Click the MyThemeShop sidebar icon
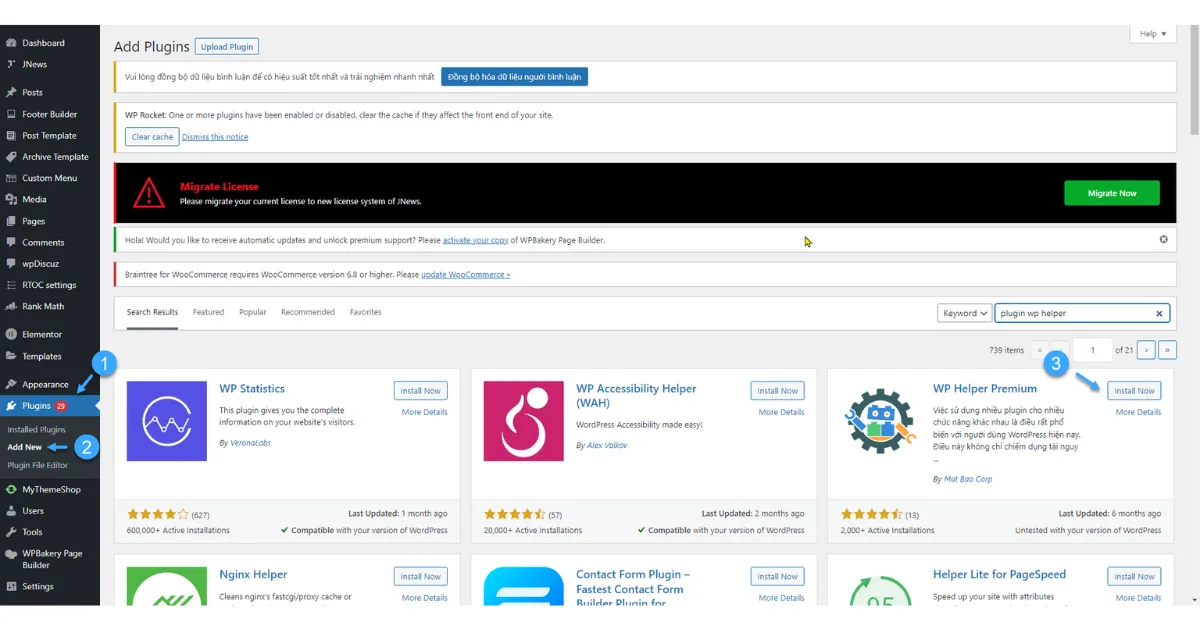This screenshot has width=1200, height=630. tap(11, 489)
